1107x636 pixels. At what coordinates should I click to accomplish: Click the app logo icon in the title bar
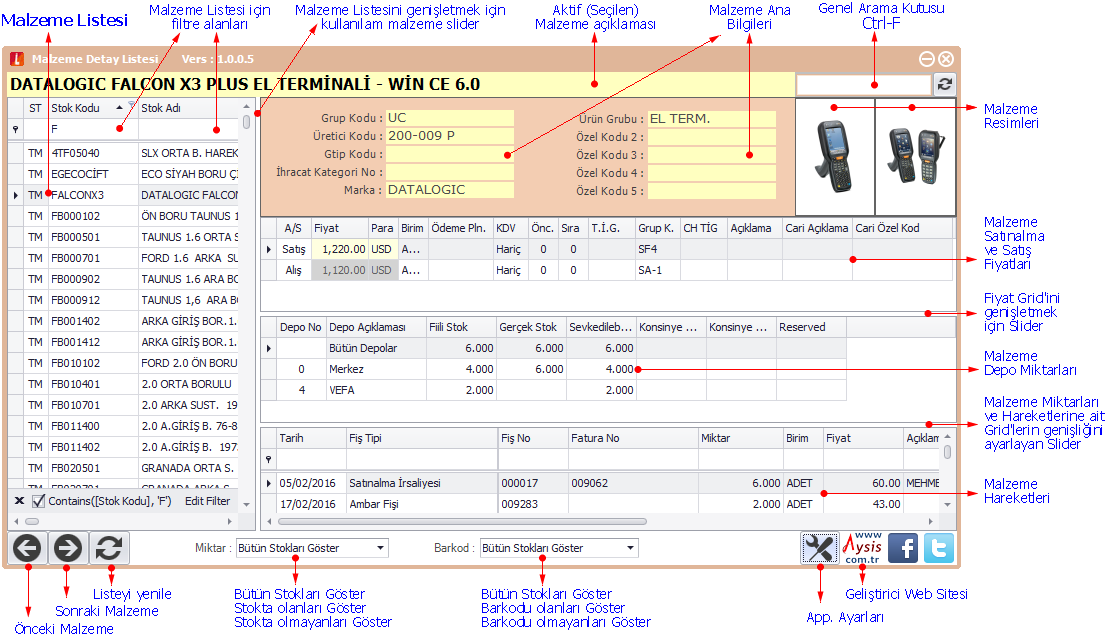tap(16, 59)
